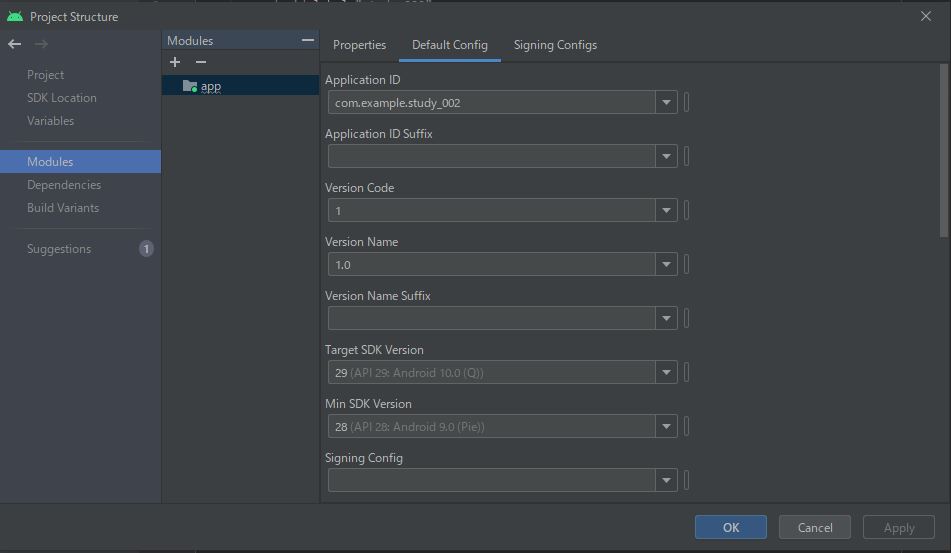Screen dimensions: 951x553
Task: Open Dependencies in the sidebar
Action: click(x=64, y=185)
